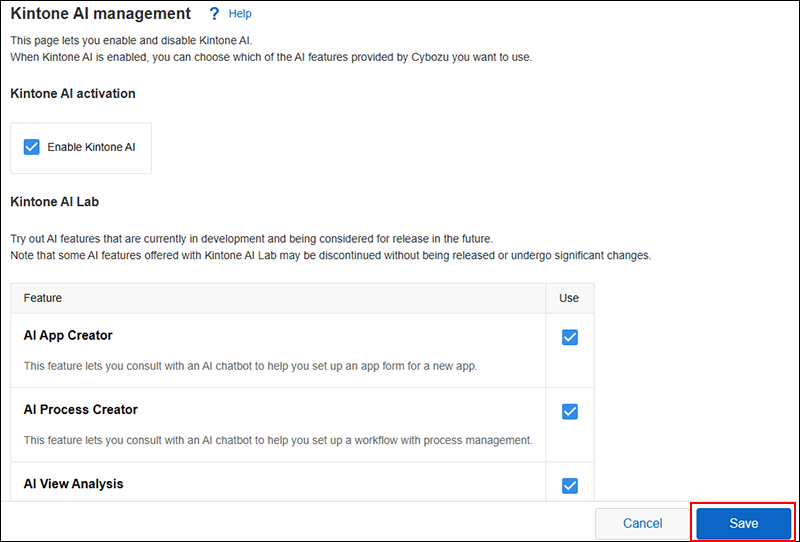Click the AI Process Creator feature name

(x=81, y=410)
